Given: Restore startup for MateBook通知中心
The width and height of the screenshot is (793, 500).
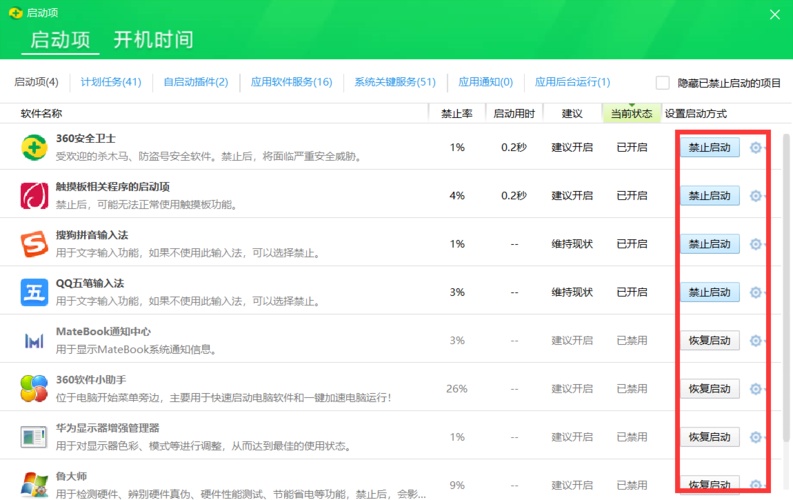Looking at the screenshot, I should [x=710, y=341].
